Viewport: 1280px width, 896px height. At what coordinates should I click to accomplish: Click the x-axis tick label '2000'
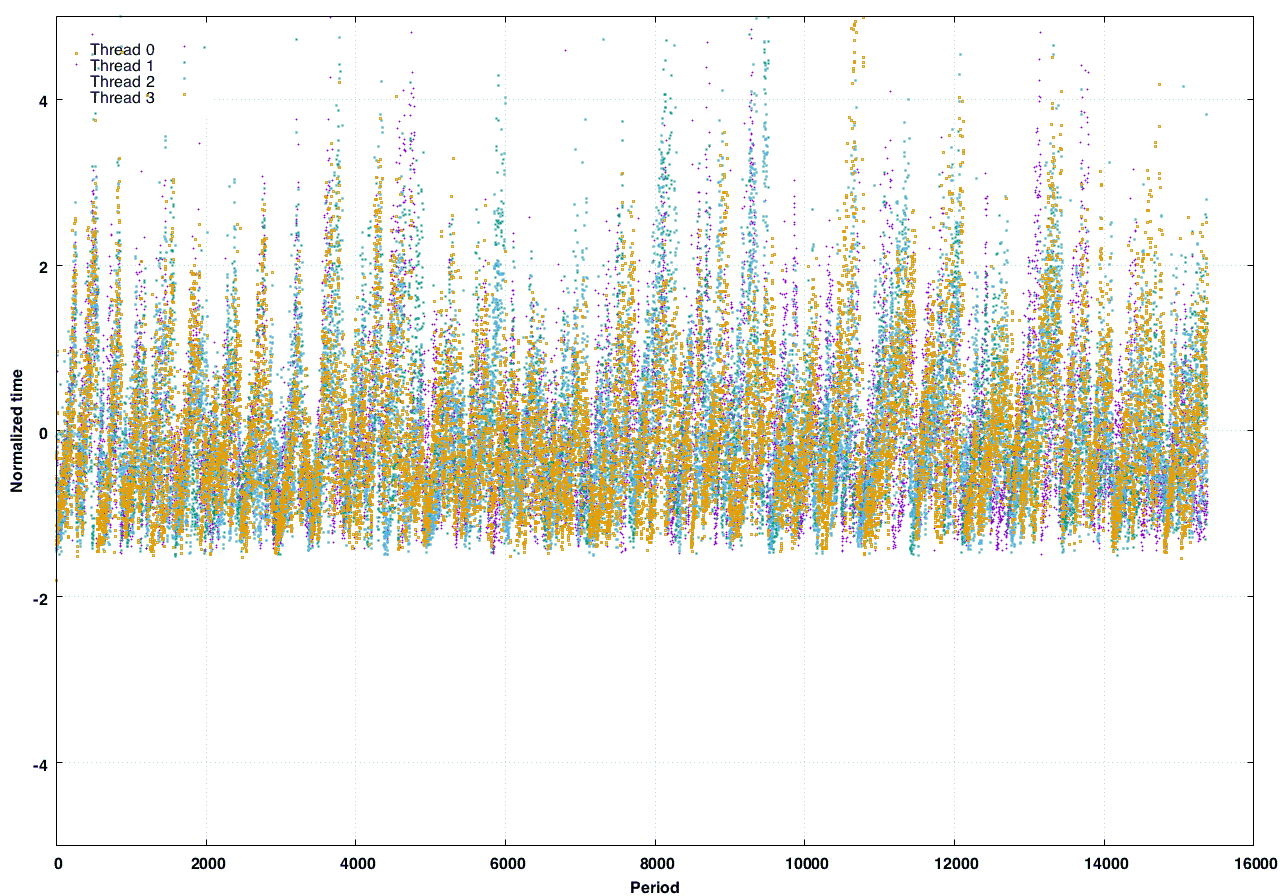point(206,863)
